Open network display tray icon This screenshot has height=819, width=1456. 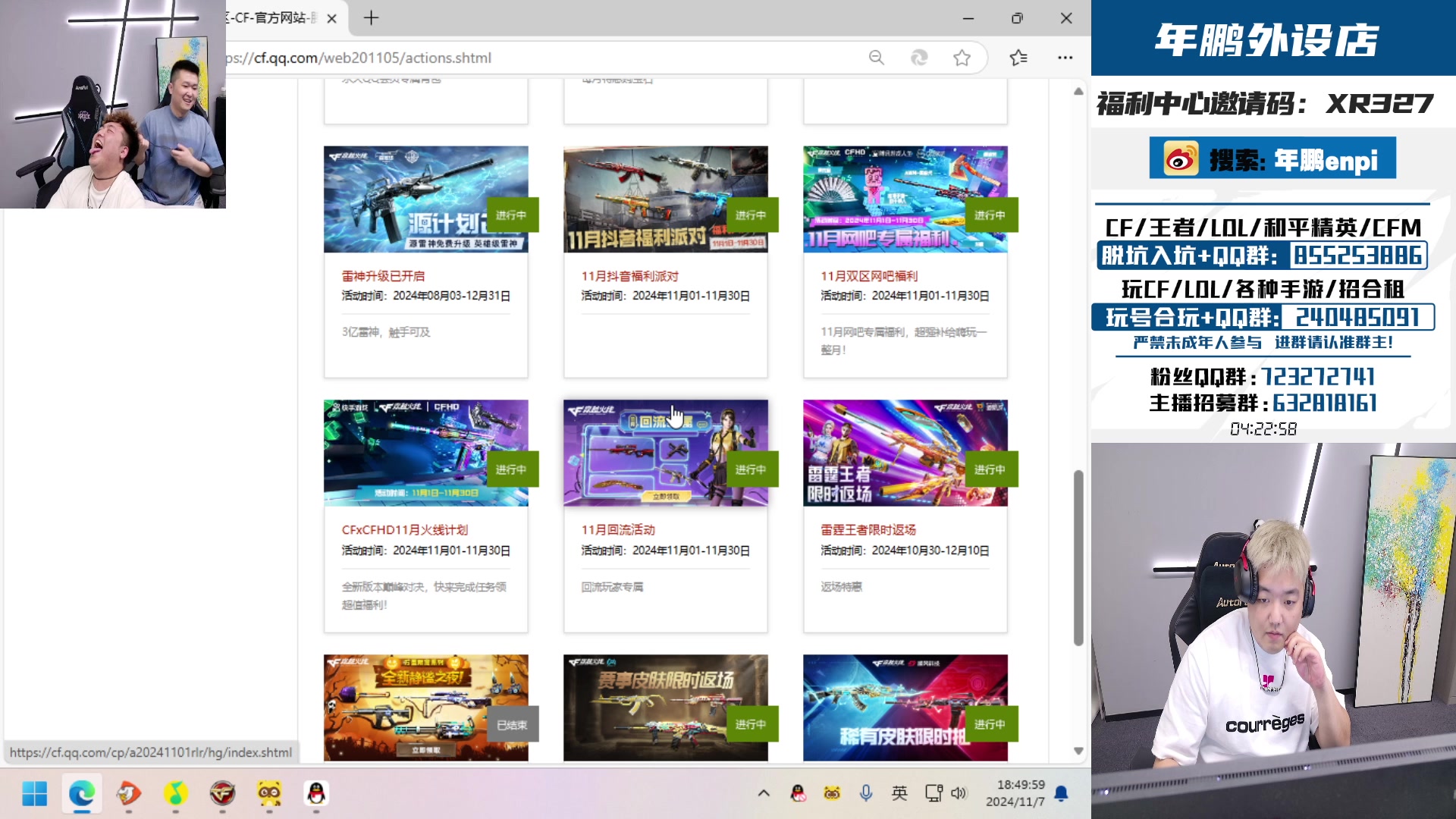(x=934, y=793)
